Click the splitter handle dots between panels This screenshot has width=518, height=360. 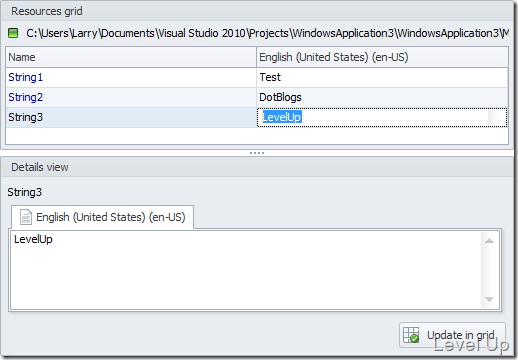pos(257,153)
